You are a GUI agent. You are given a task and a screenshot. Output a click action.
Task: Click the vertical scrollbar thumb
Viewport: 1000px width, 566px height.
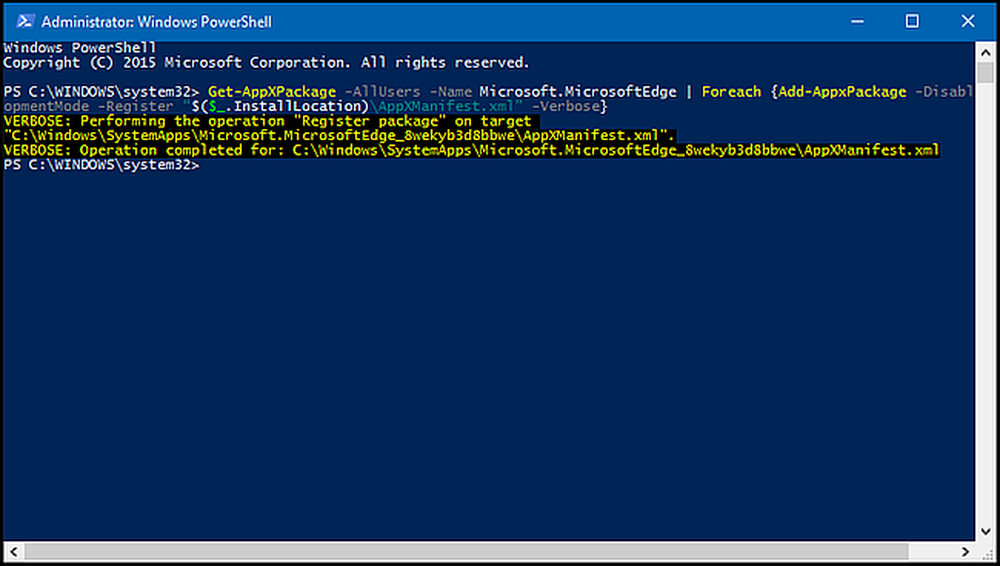click(x=985, y=72)
